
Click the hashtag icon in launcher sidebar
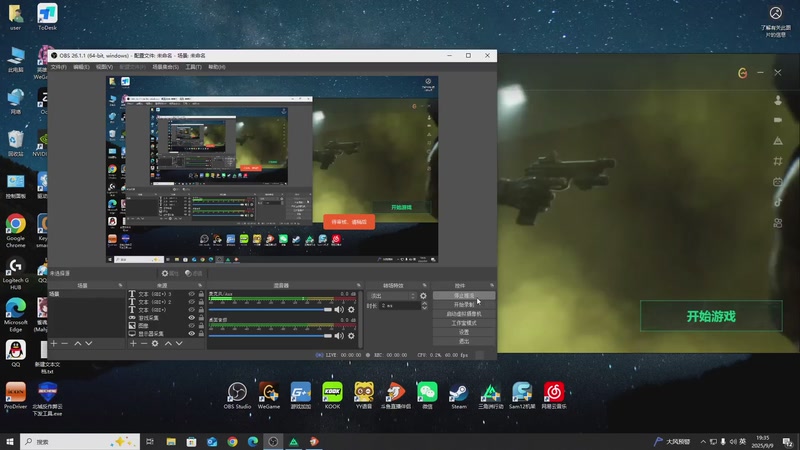(778, 161)
